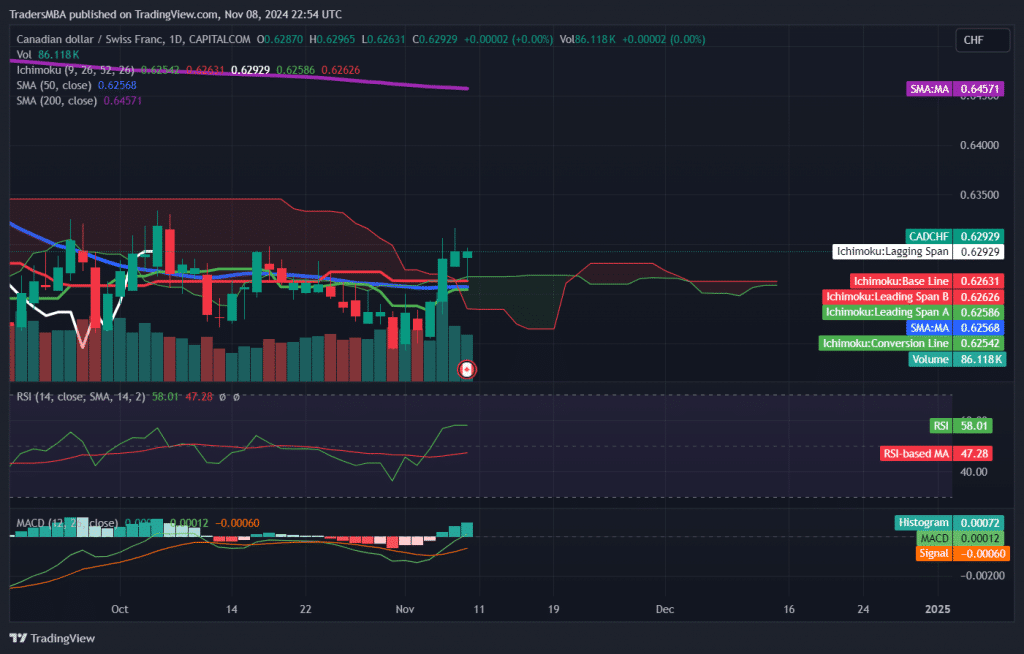
Task: Click the purple SMA:MA 0.64571 price label
Action: click(x=957, y=89)
